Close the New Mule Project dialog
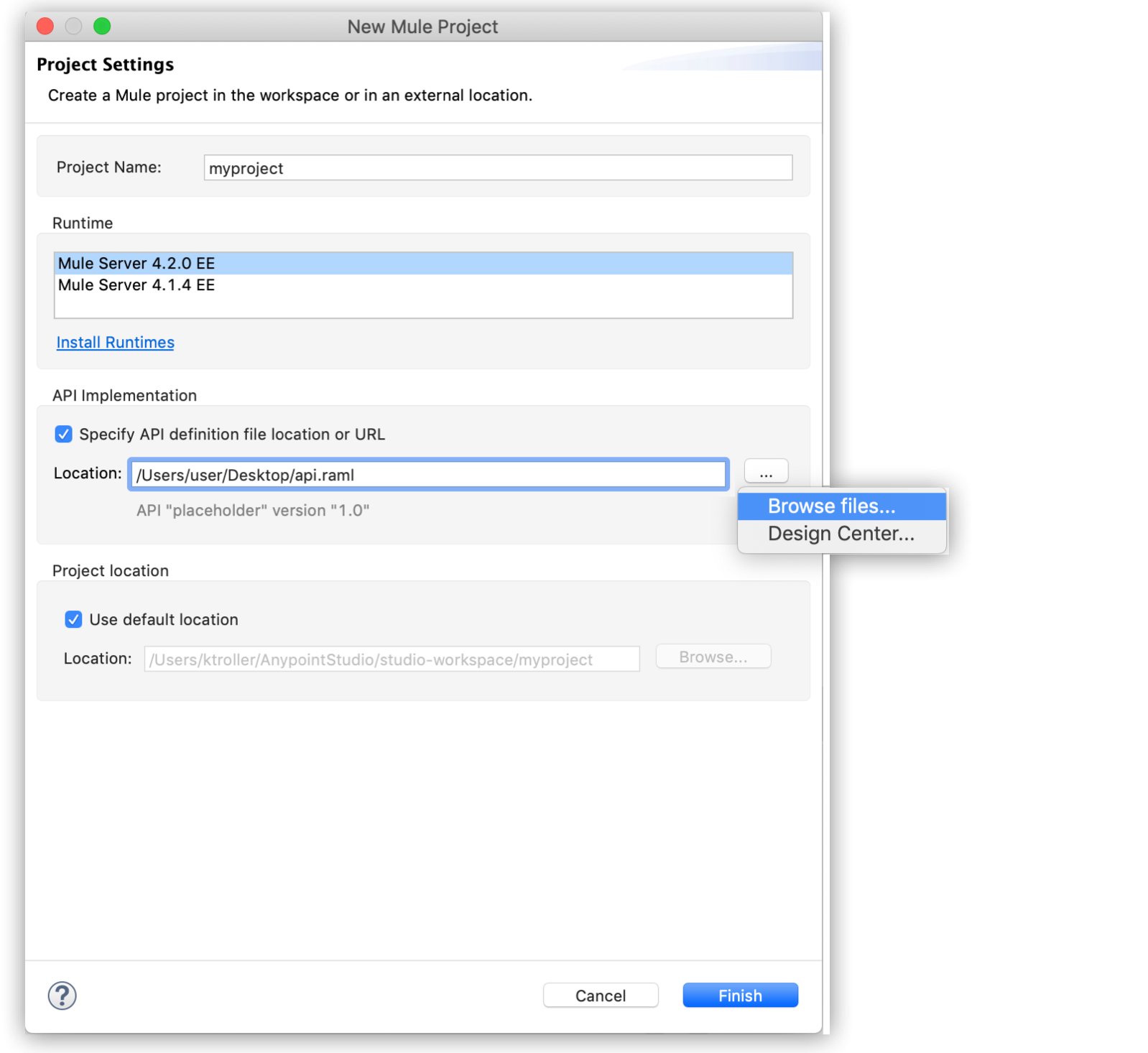The height and width of the screenshot is (1053, 1148). tap(45, 27)
